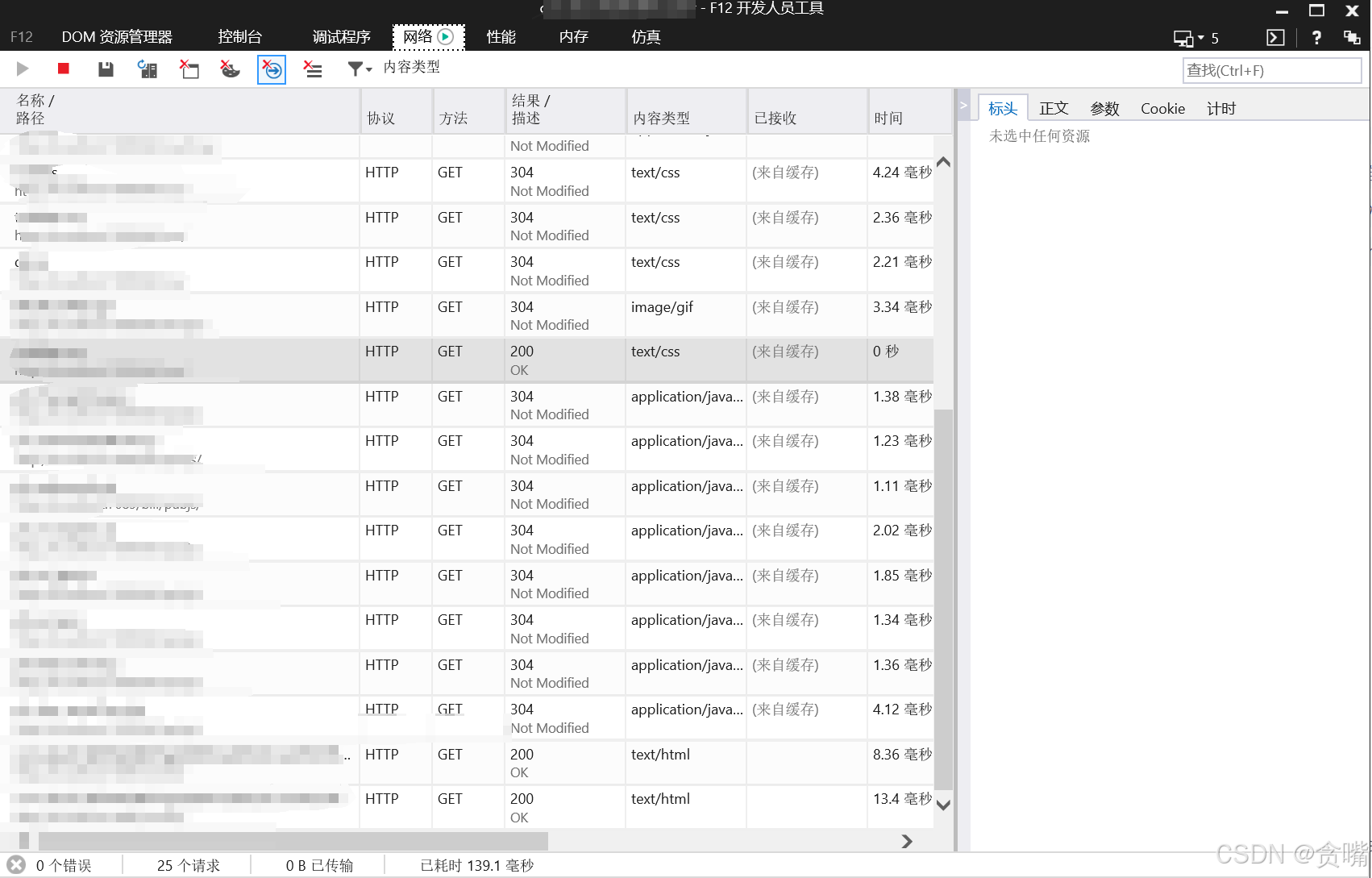
Task: Click the 0 B 已传输 status entry
Action: pyautogui.click(x=319, y=865)
